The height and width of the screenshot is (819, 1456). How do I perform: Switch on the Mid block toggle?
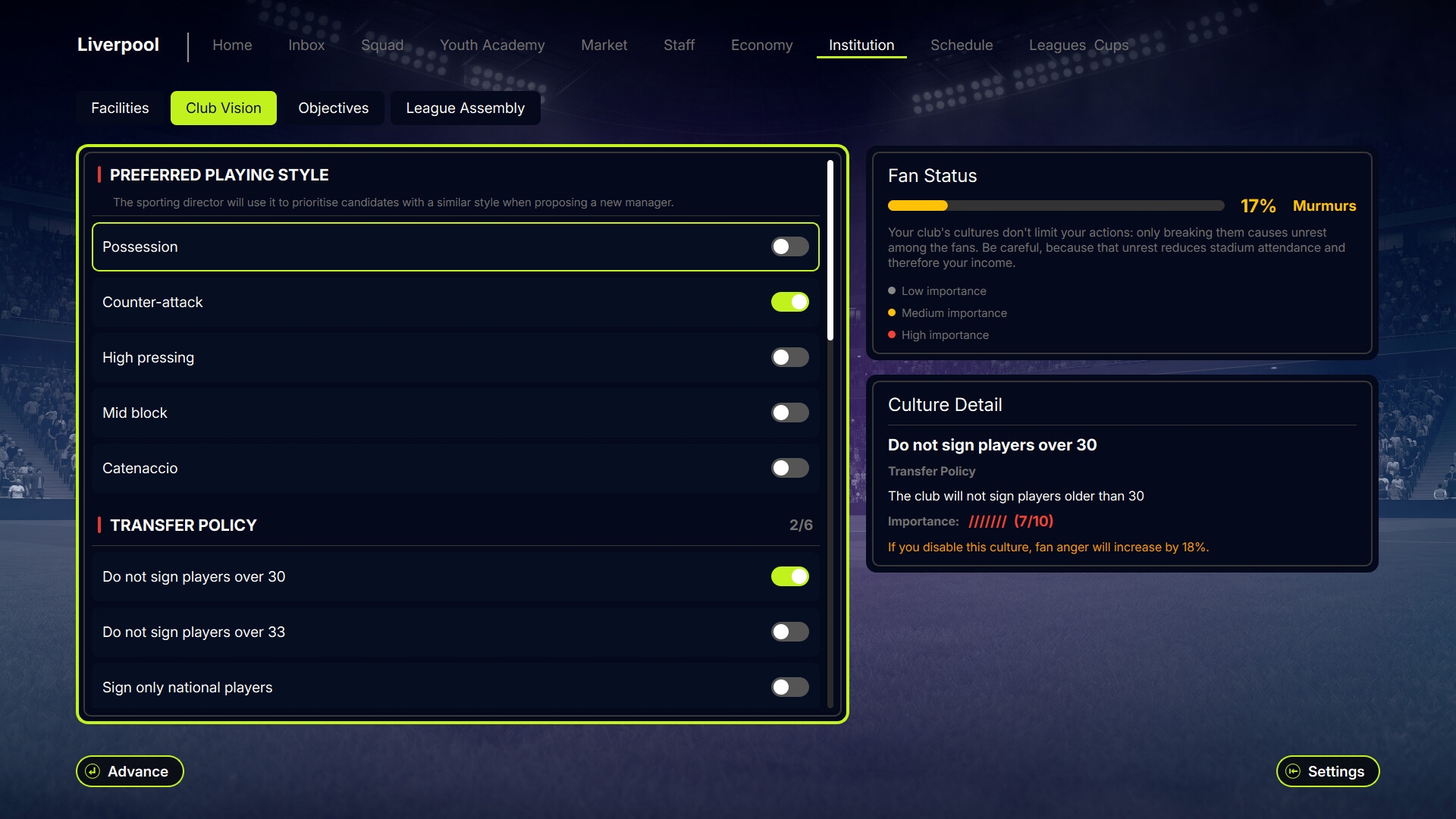790,413
